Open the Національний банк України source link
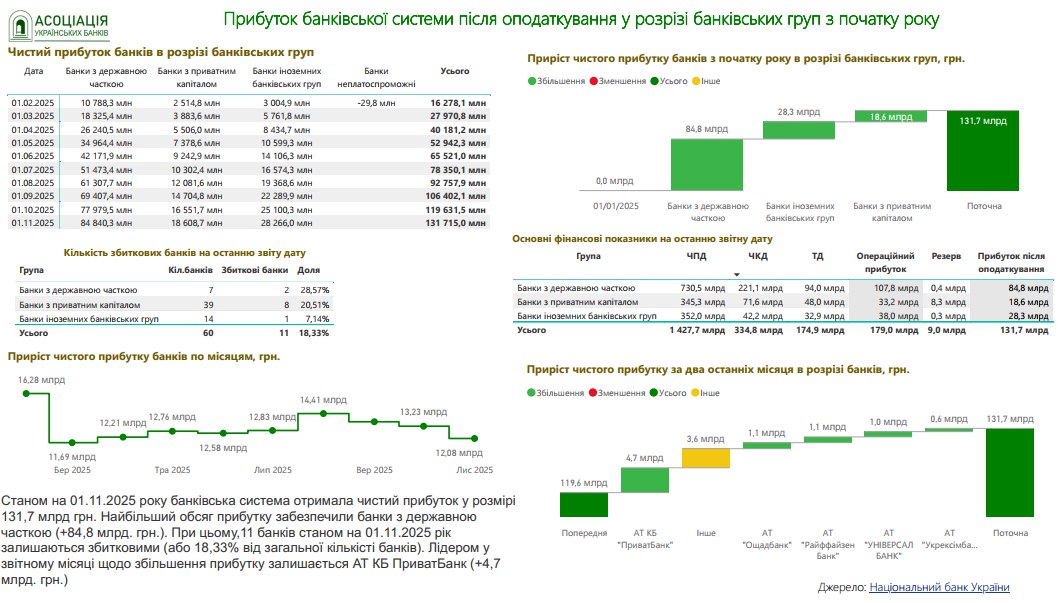The width and height of the screenshot is (1059, 603). (x=939, y=587)
